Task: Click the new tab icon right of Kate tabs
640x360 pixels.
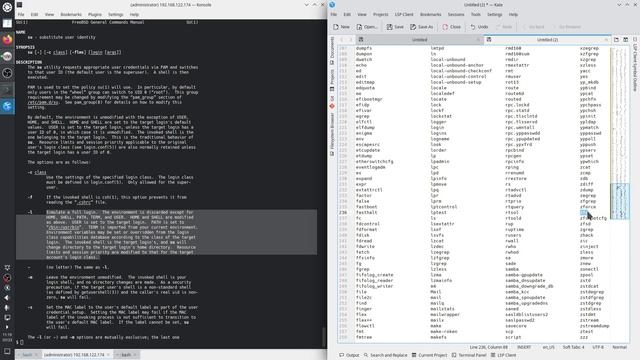Action: (x=616, y=40)
